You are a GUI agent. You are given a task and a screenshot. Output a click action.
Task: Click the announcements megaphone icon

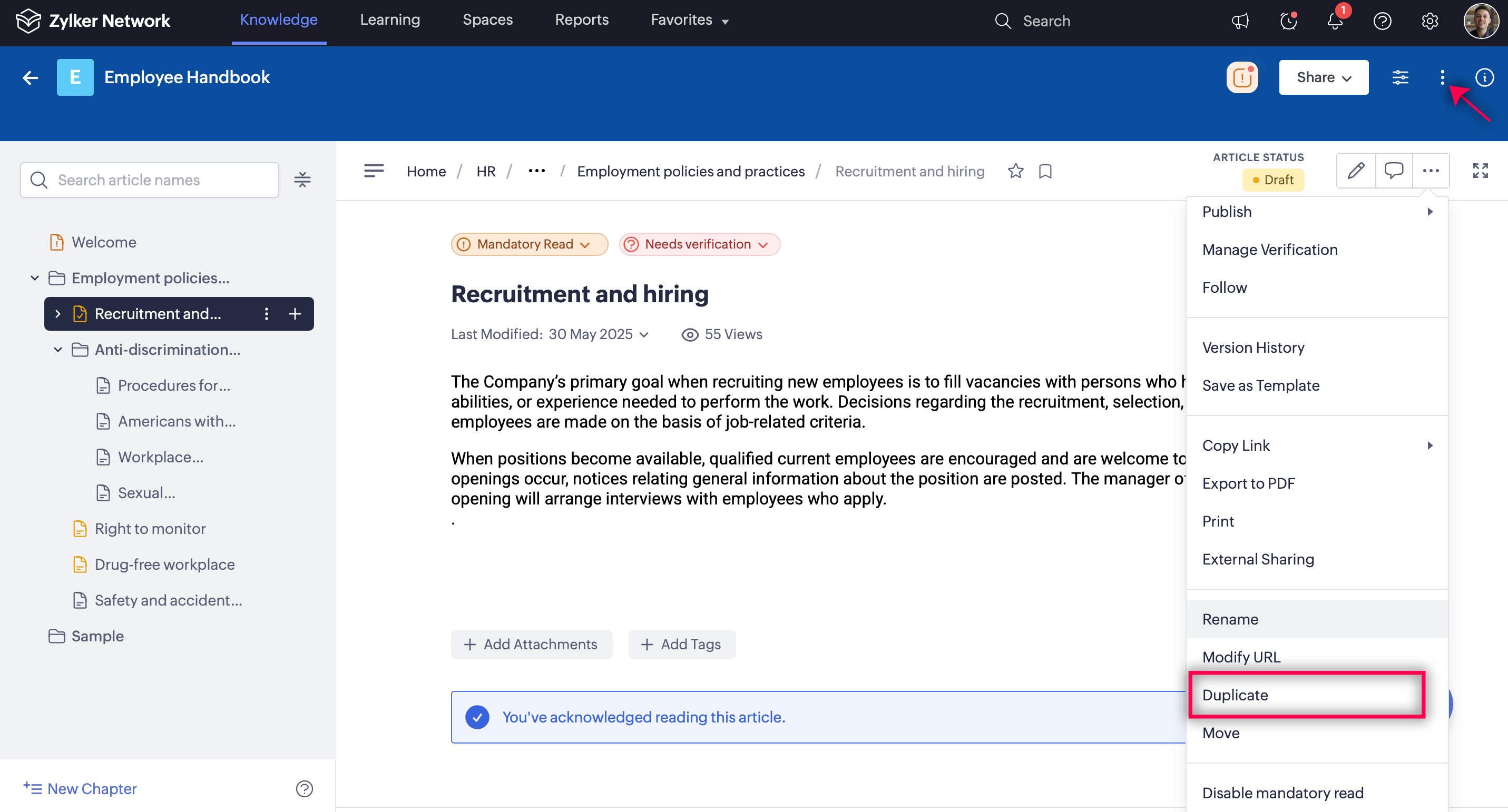[x=1240, y=21]
